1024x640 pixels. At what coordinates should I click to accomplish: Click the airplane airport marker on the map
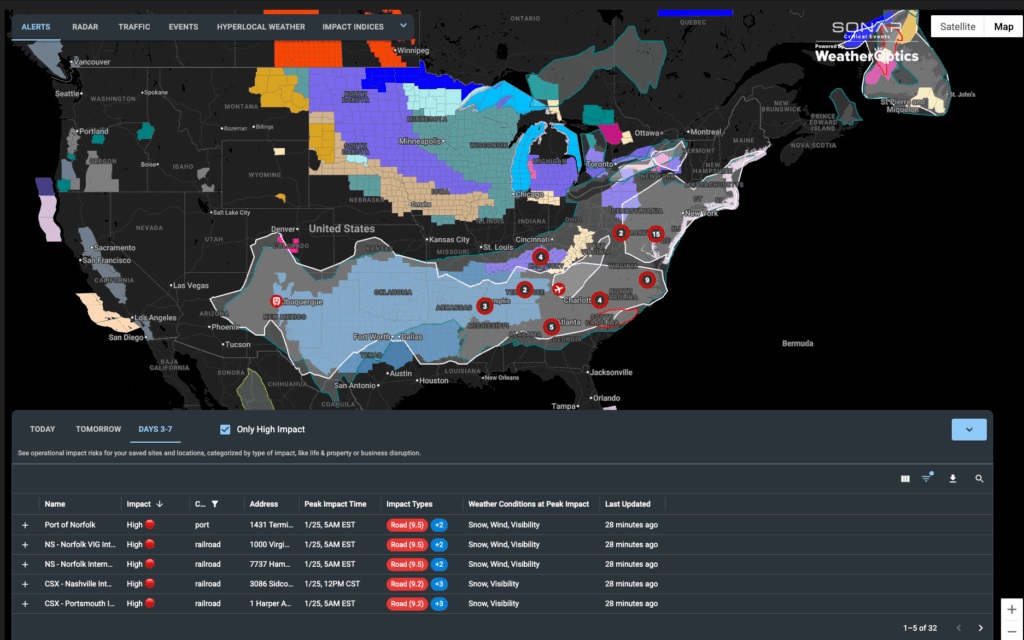558,290
